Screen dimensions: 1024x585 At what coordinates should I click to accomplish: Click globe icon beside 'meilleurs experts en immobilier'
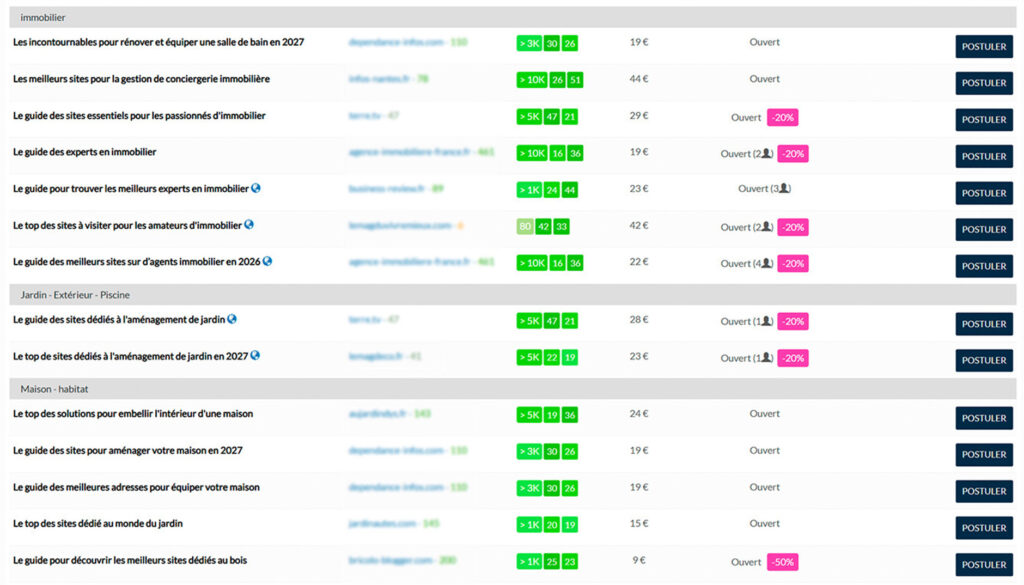point(256,188)
